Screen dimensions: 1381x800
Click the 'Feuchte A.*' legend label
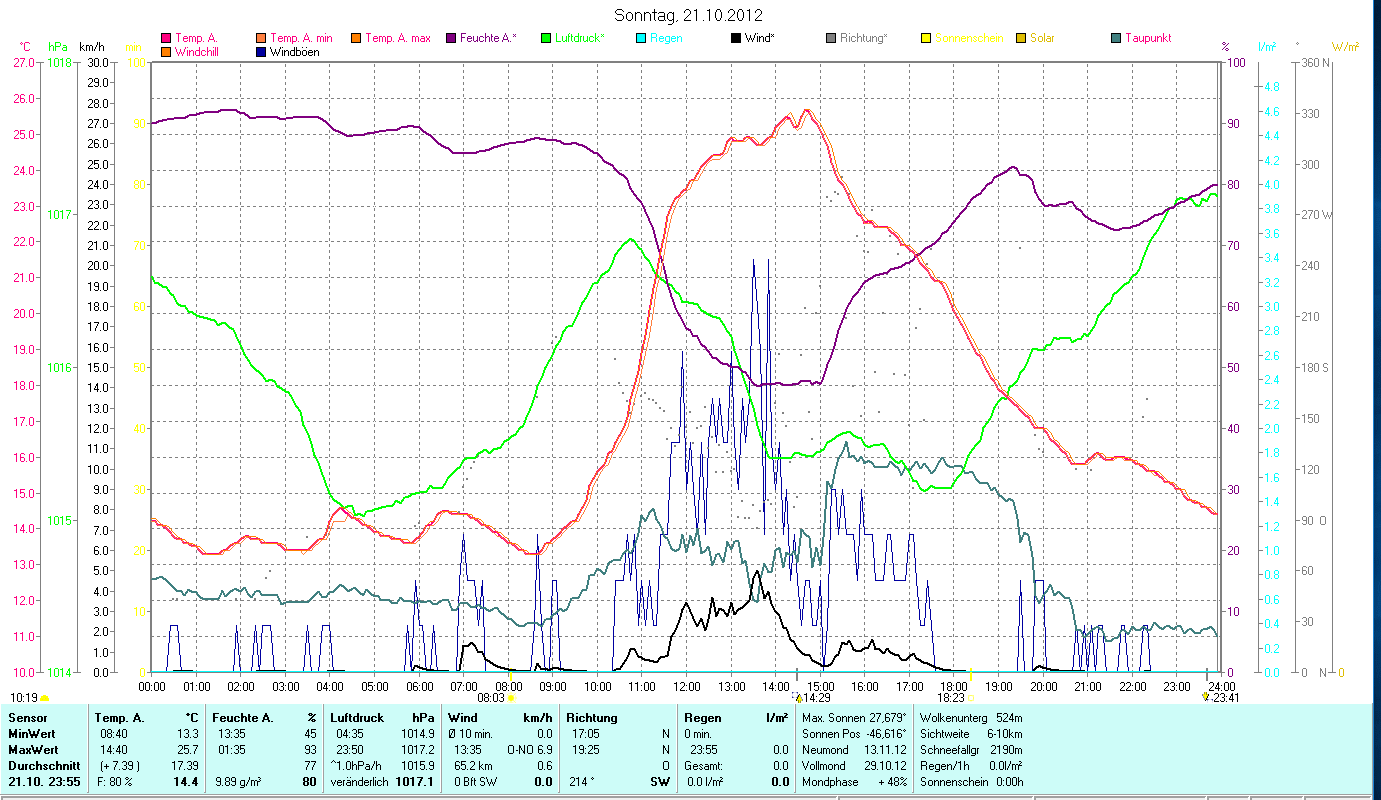pos(488,38)
